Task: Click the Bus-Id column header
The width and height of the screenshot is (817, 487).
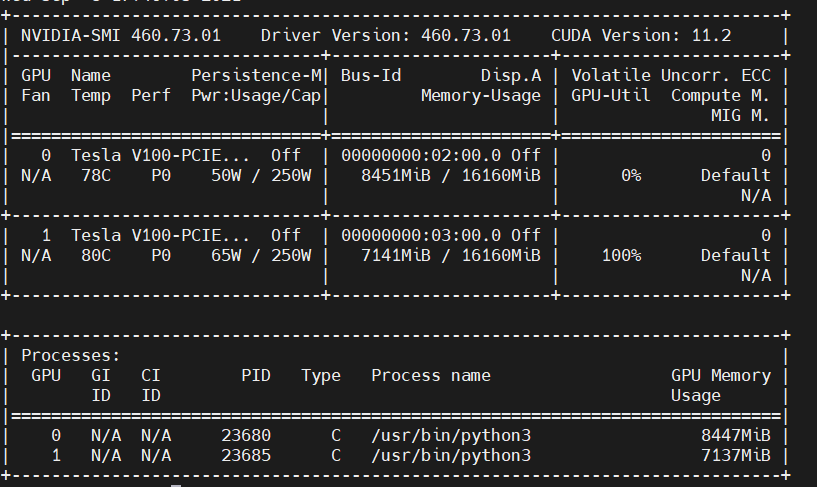Action: click(371, 76)
